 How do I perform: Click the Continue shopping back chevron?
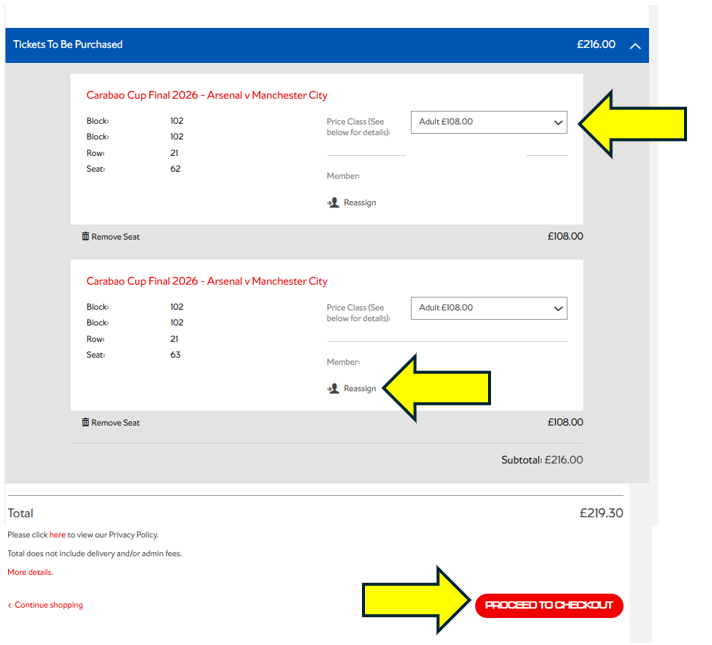point(10,605)
